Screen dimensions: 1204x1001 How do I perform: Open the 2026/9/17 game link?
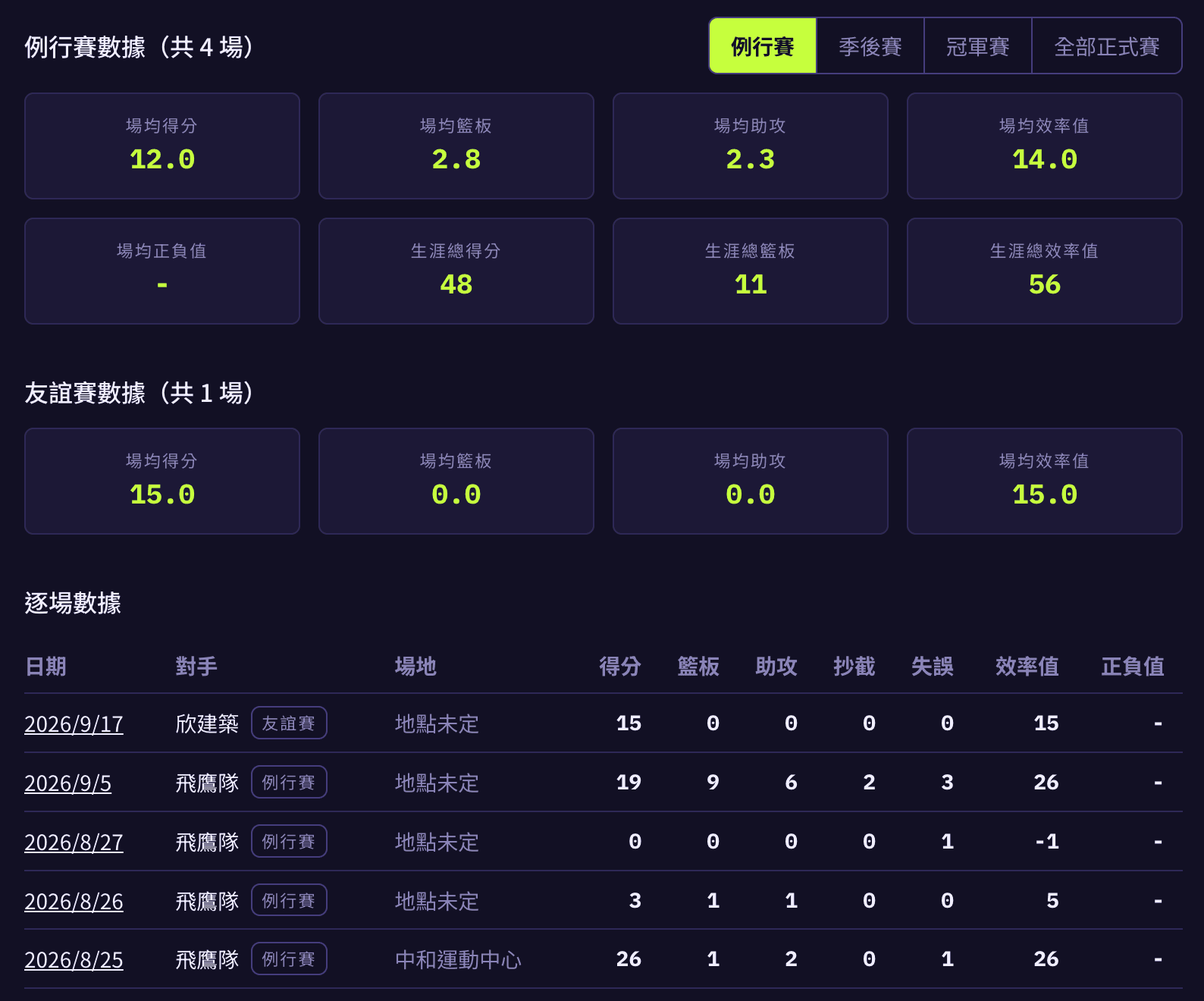(74, 724)
